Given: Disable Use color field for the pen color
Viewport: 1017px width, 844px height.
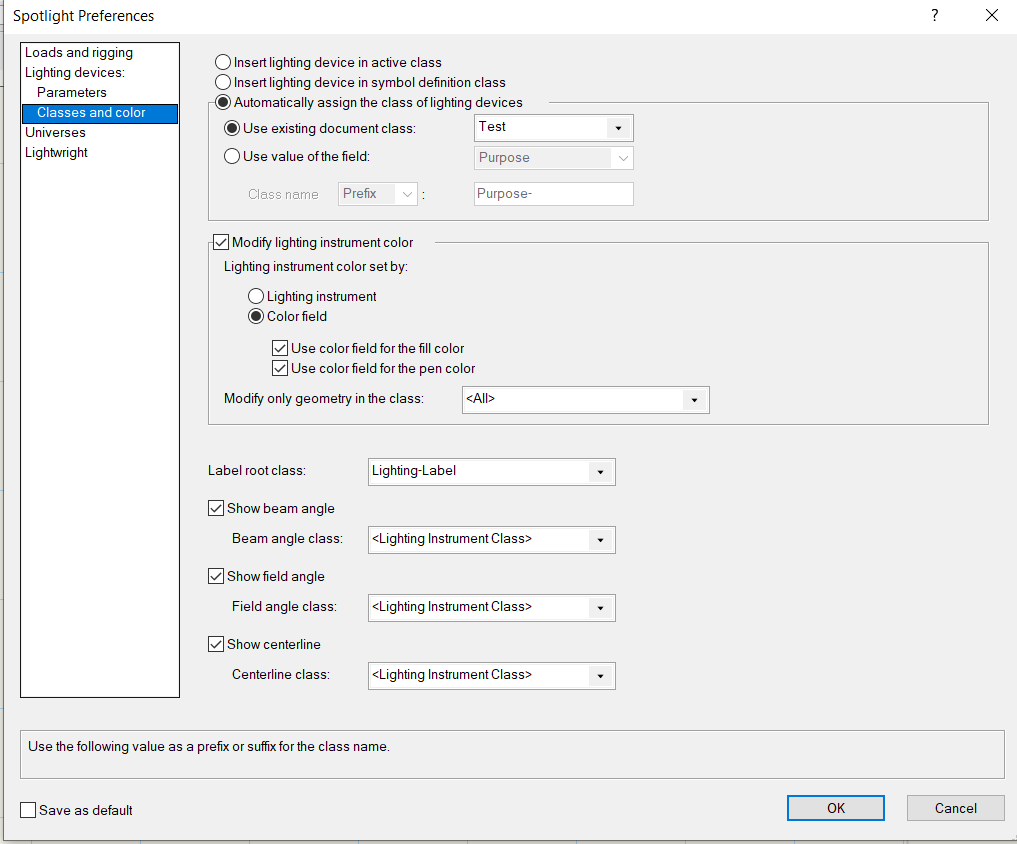Looking at the screenshot, I should (x=281, y=368).
